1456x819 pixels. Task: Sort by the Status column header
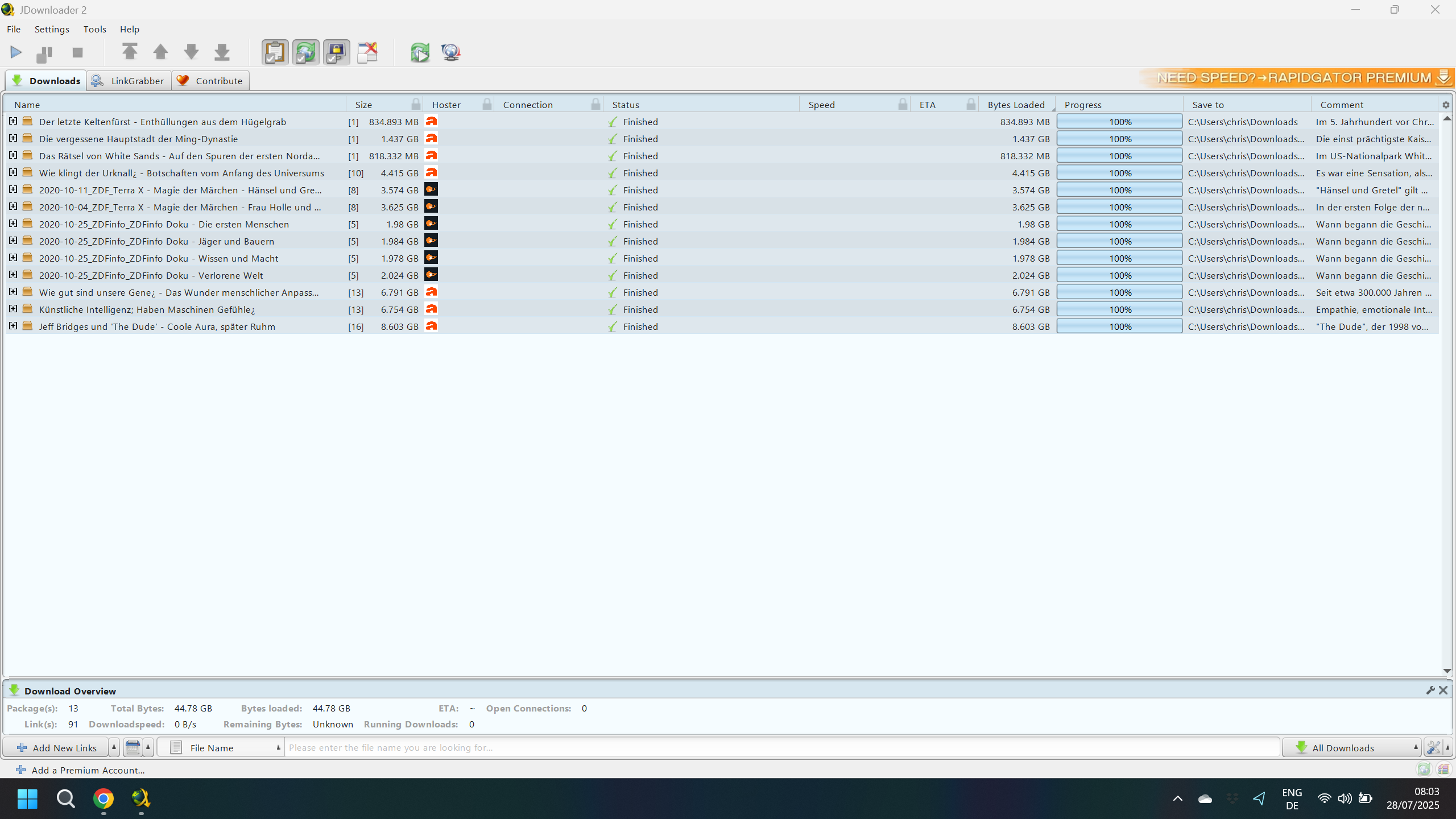(x=701, y=105)
